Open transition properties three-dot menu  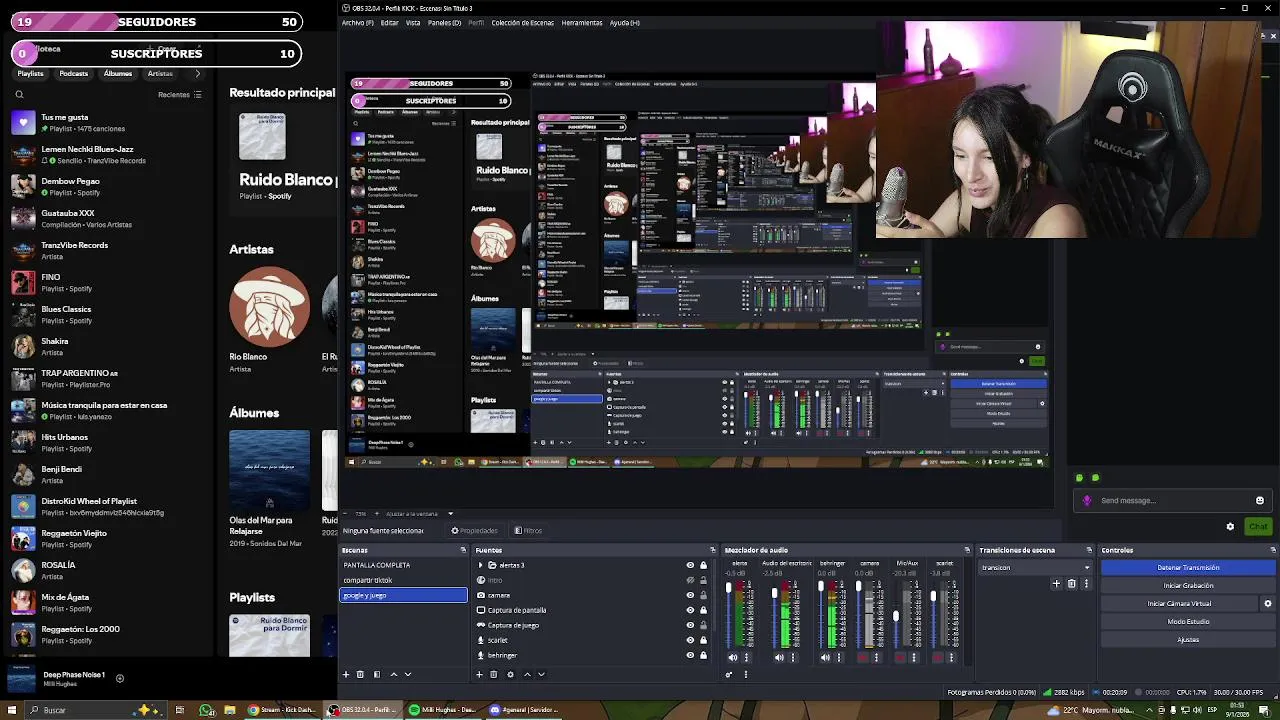point(1086,584)
